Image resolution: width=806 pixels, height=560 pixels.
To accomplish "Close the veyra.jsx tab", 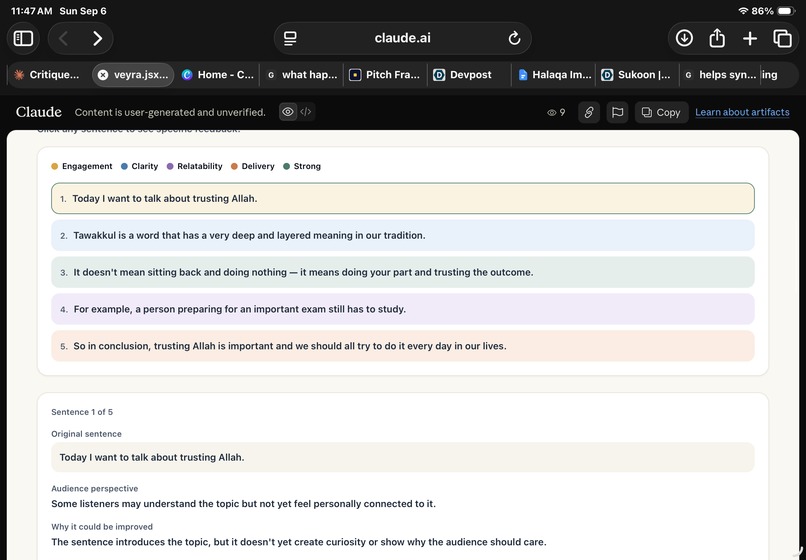I will pyautogui.click(x=103, y=75).
